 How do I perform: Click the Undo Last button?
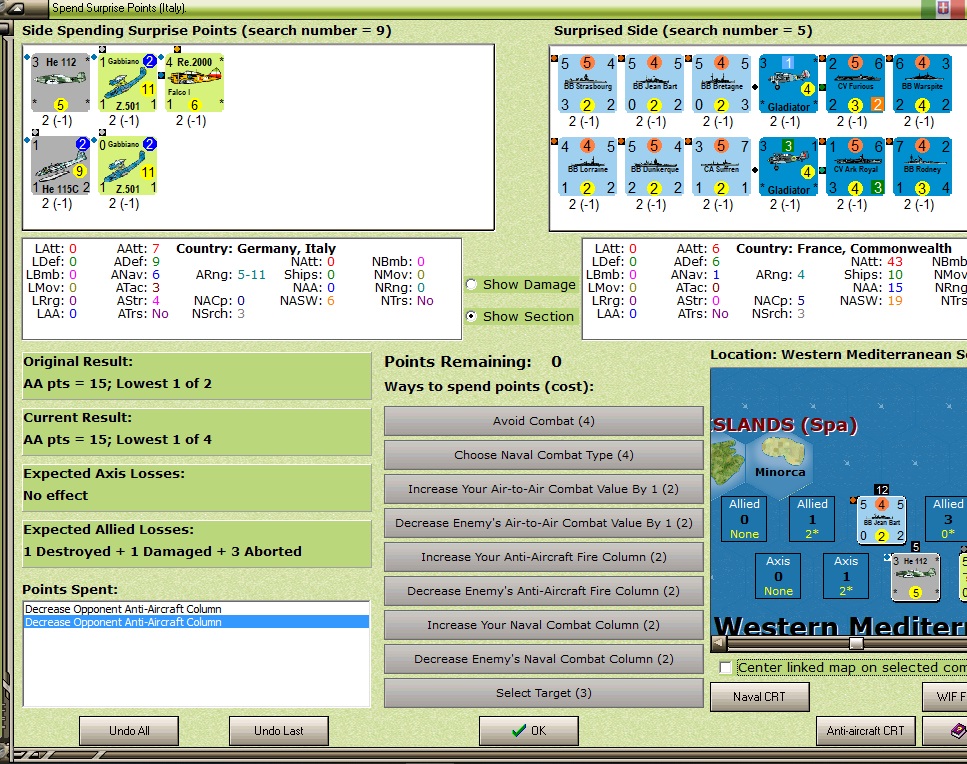coord(279,731)
